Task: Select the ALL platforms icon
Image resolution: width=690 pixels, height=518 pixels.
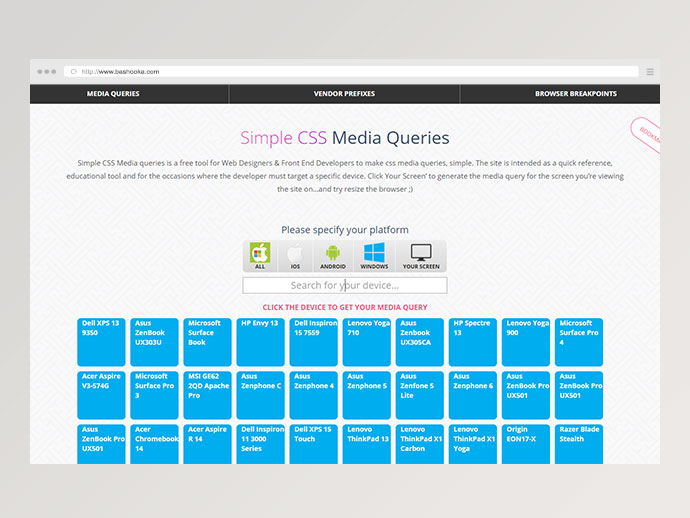Action: click(260, 256)
